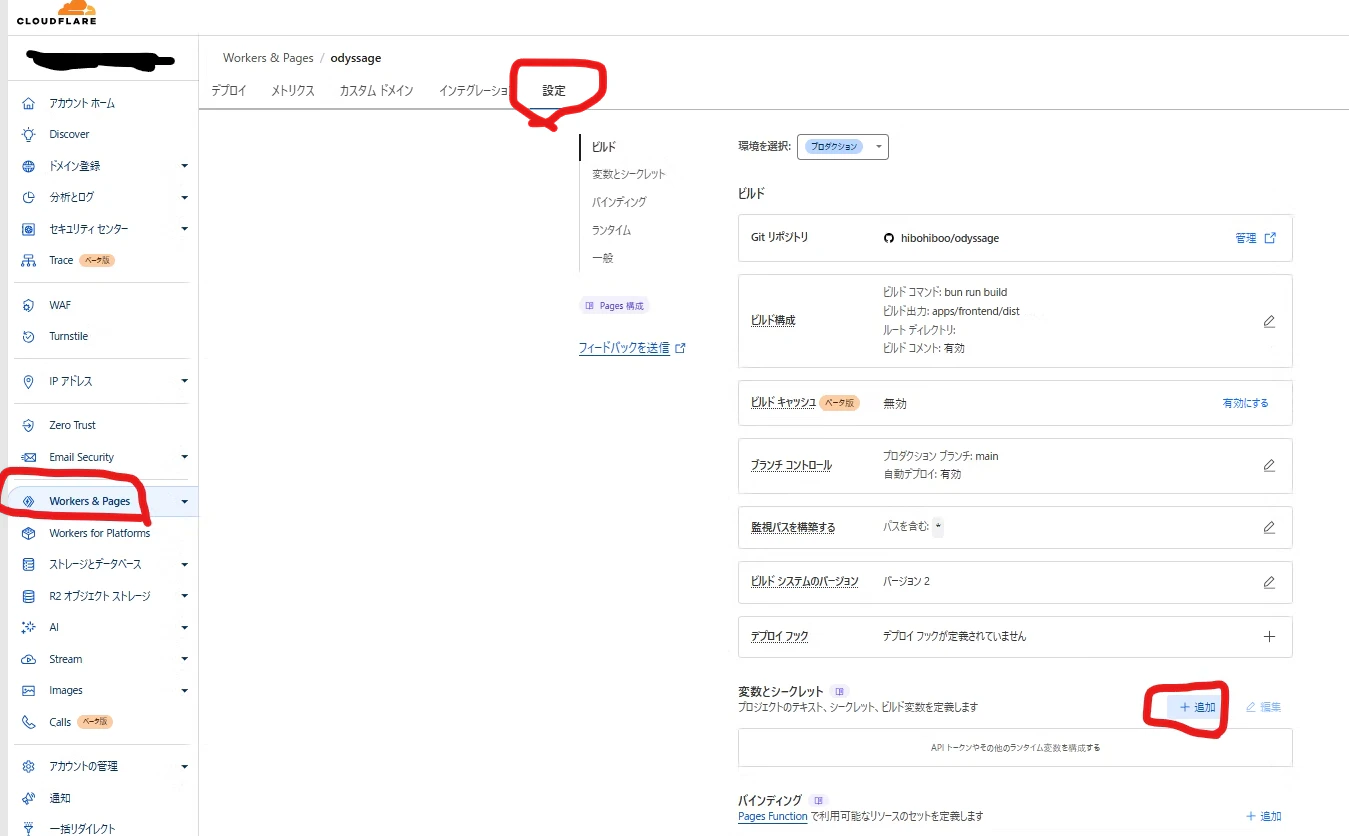The image size is (1349, 836).
Task: Switch to the カスタム ドメイン tab
Action: [x=376, y=90]
